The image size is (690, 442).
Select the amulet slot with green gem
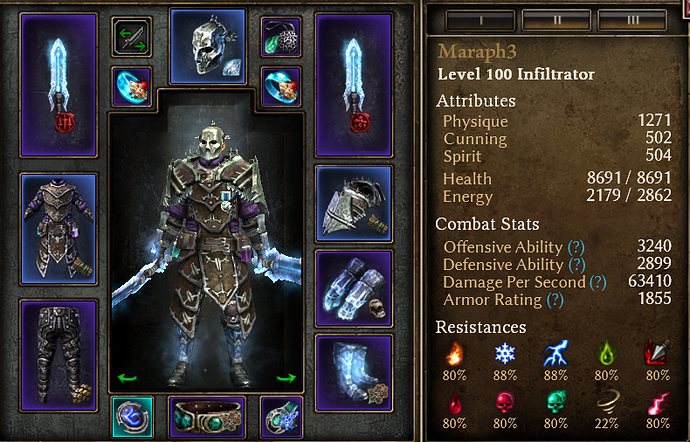pyautogui.click(x=281, y=37)
